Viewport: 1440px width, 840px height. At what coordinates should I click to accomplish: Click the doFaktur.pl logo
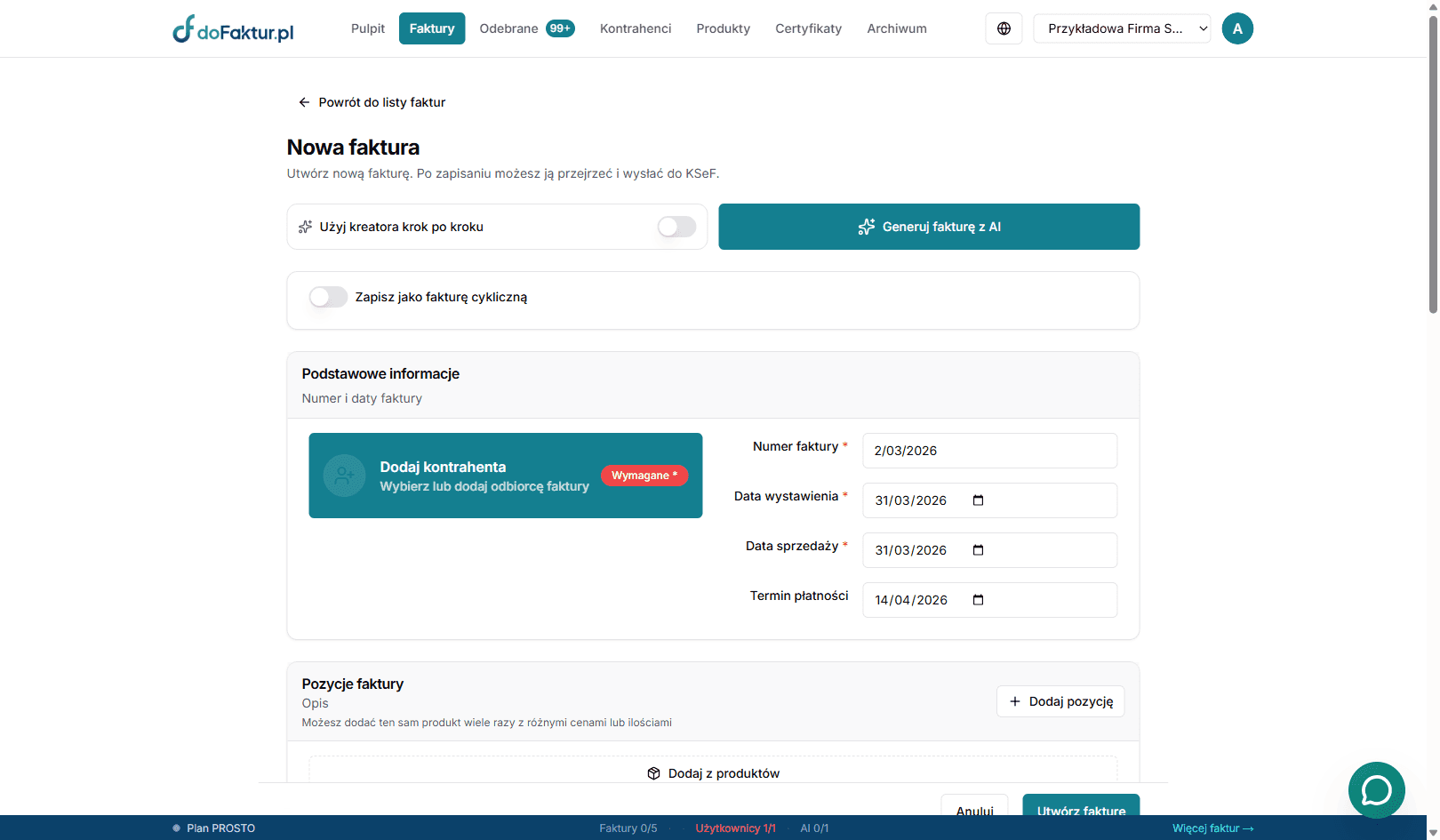[233, 29]
